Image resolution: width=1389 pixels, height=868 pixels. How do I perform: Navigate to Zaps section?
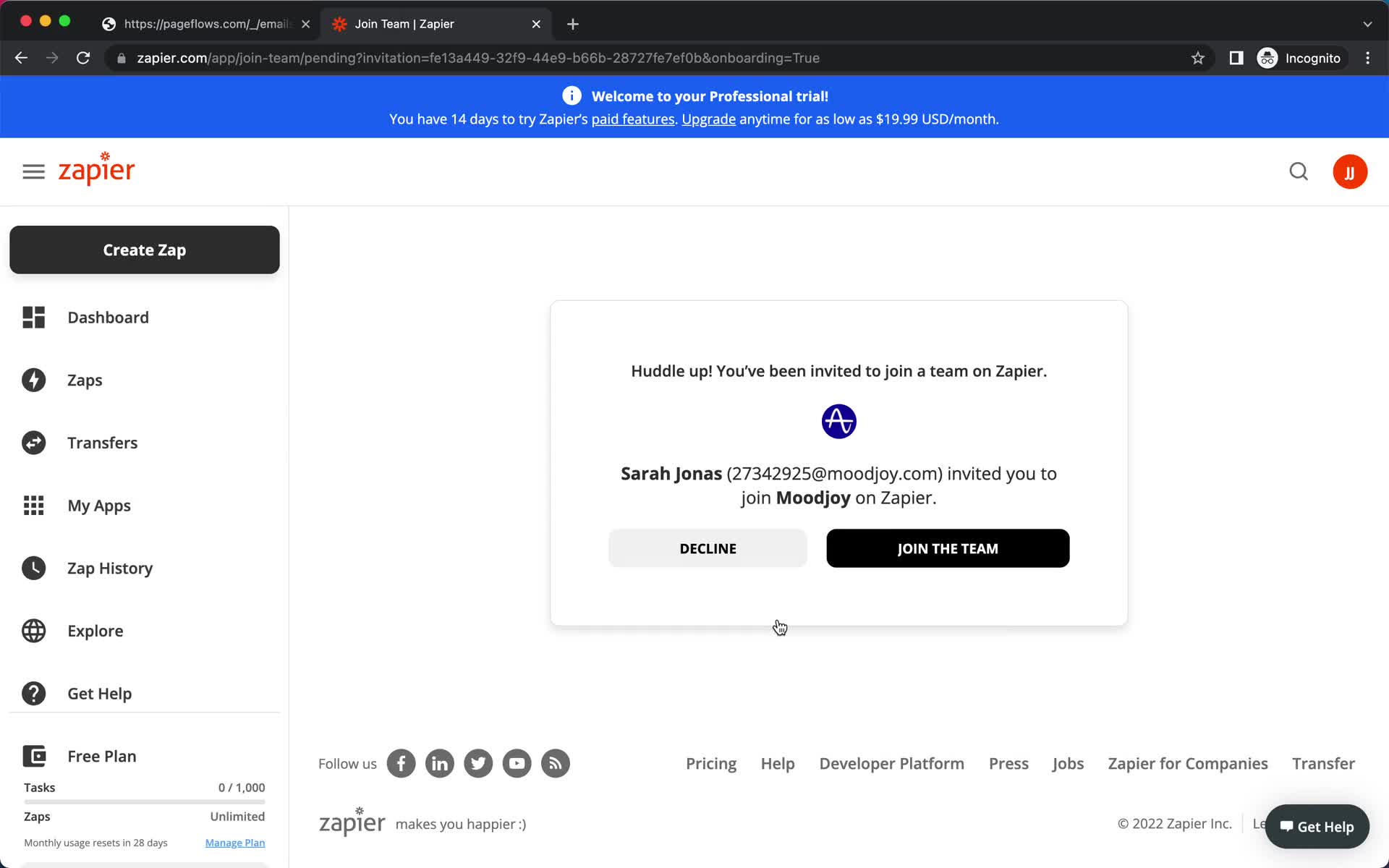[x=84, y=379]
